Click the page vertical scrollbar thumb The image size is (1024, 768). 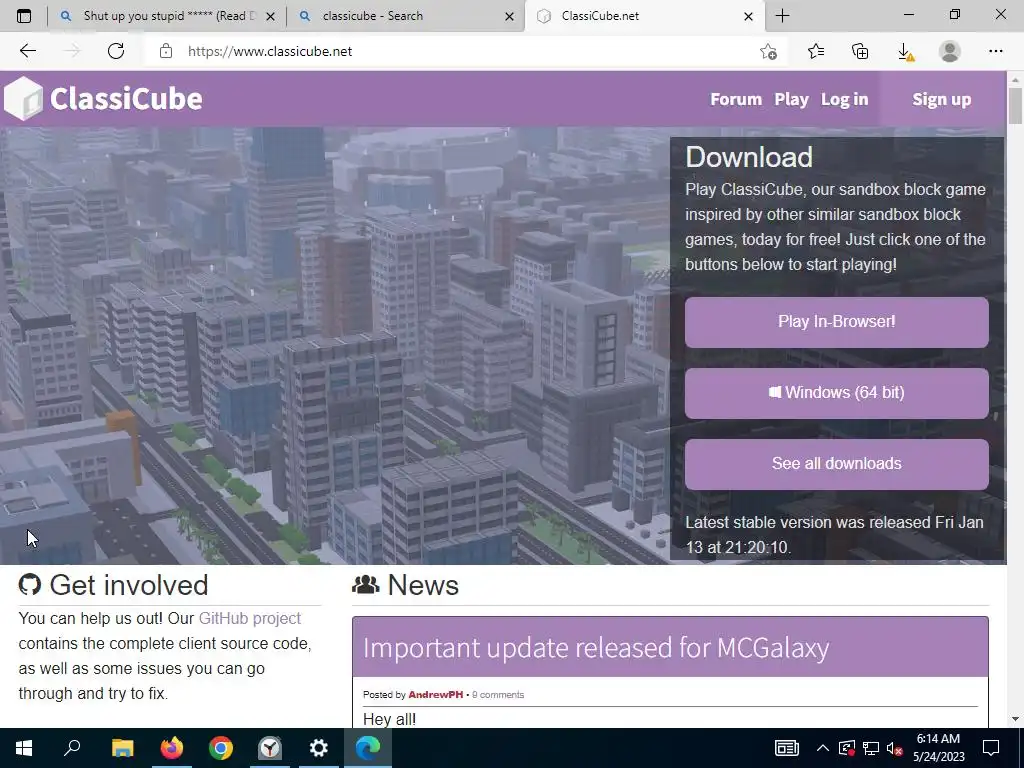pos(1015,105)
